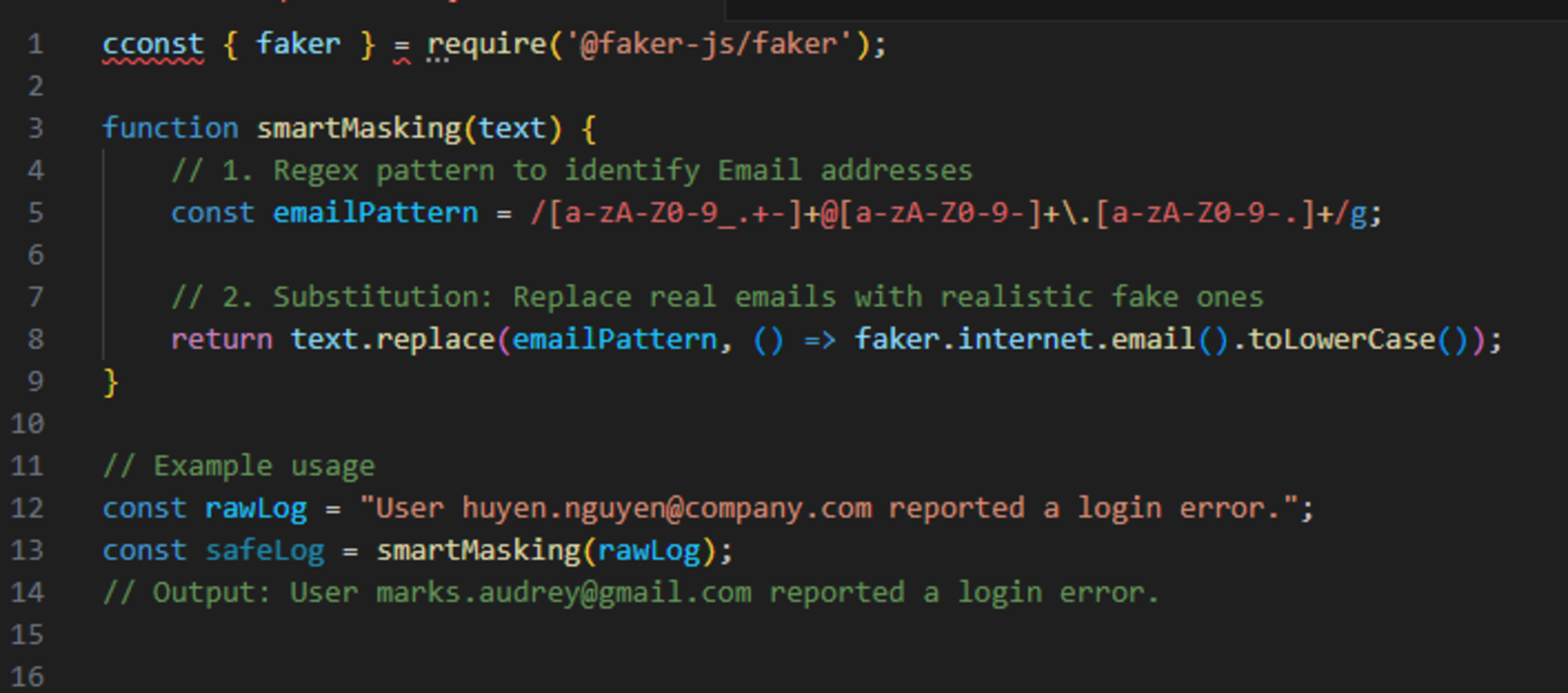
Task: Click the function's closing curly brace
Action: click(x=111, y=382)
